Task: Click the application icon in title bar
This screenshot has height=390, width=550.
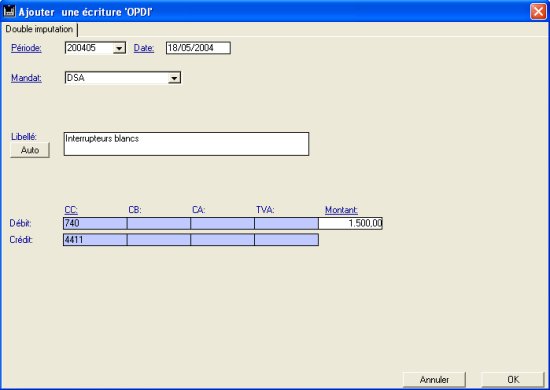Action: [9, 11]
